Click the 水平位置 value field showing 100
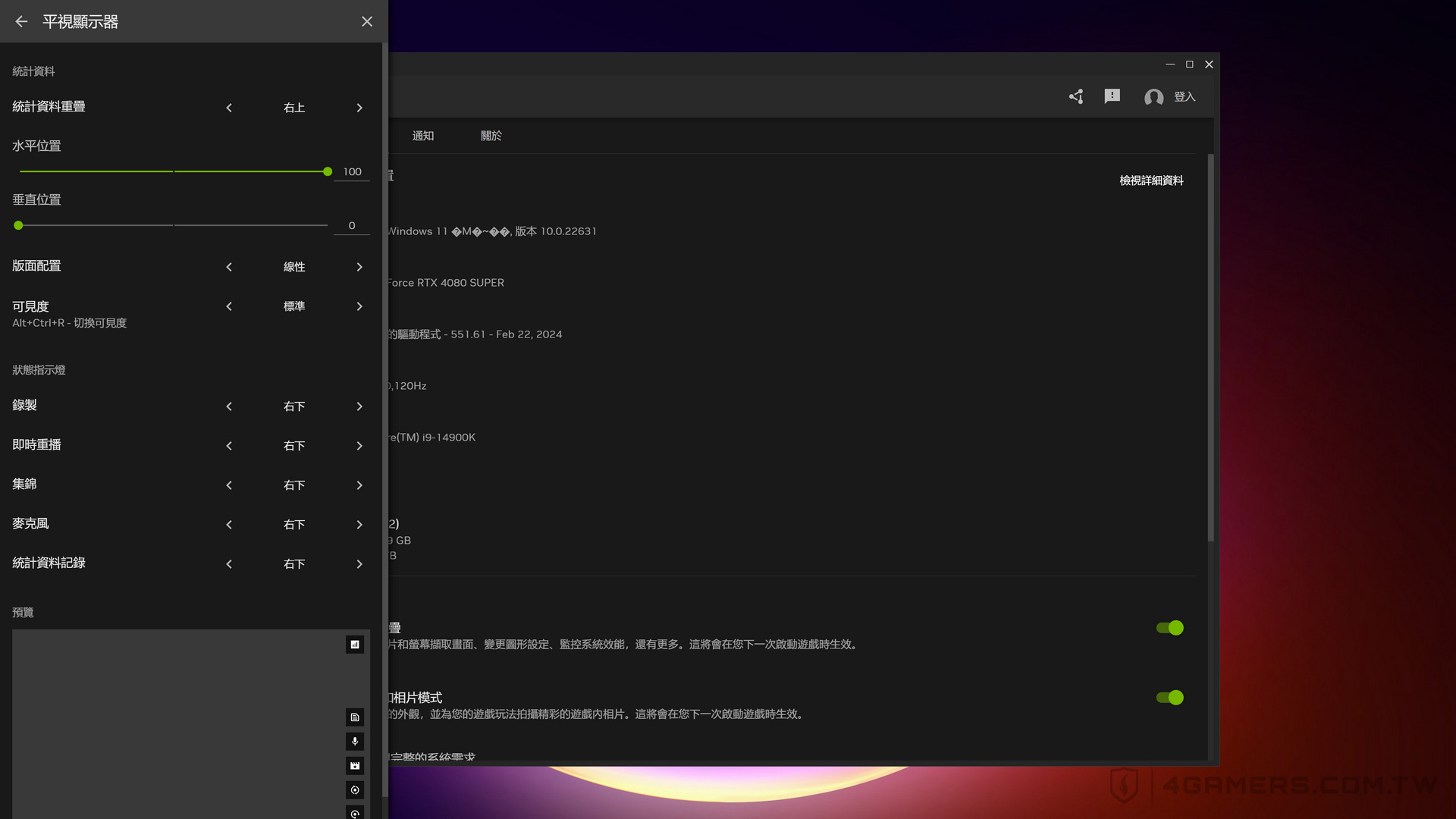The image size is (1456, 819). (x=352, y=172)
